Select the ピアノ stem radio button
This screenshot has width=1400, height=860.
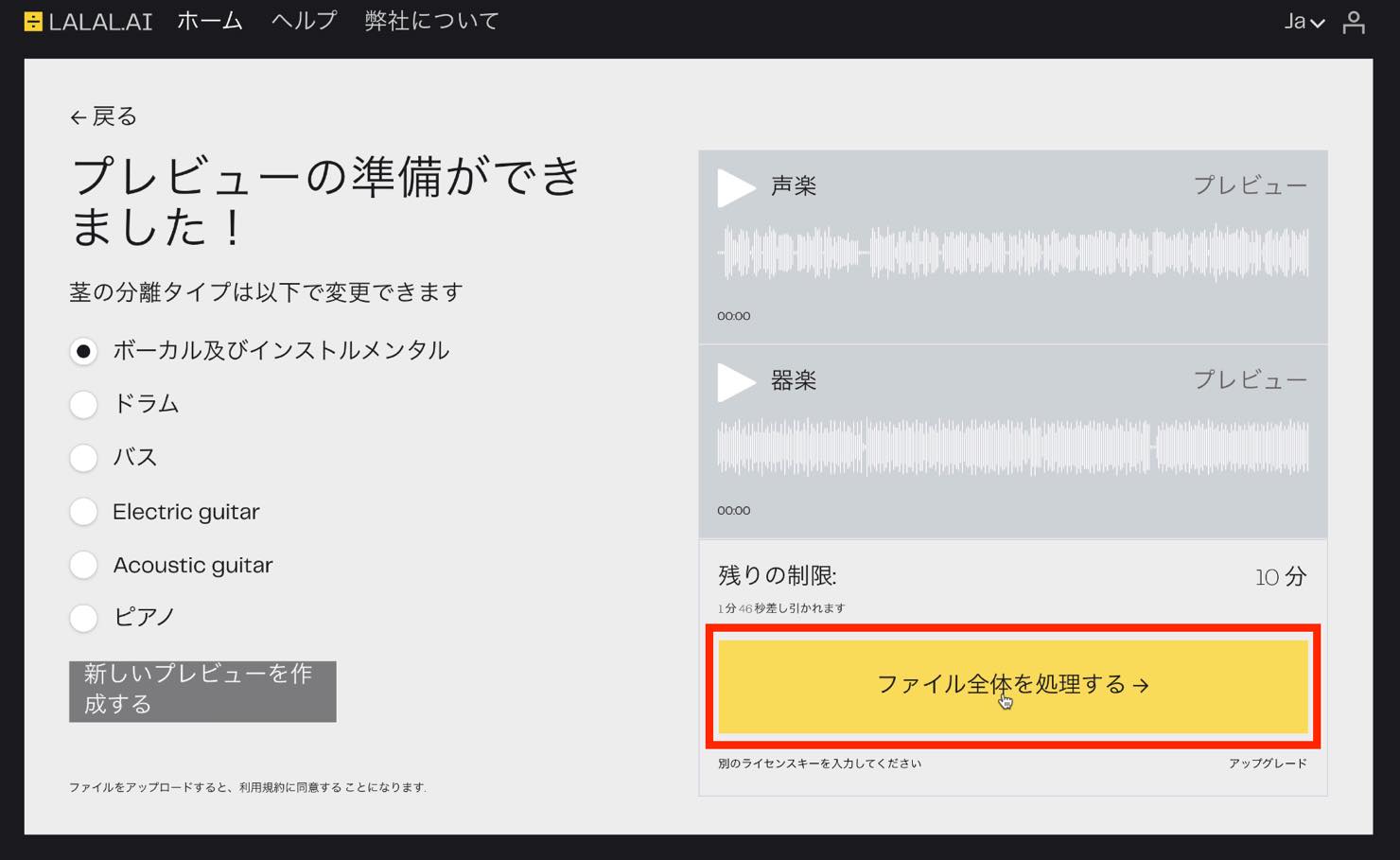point(83,618)
